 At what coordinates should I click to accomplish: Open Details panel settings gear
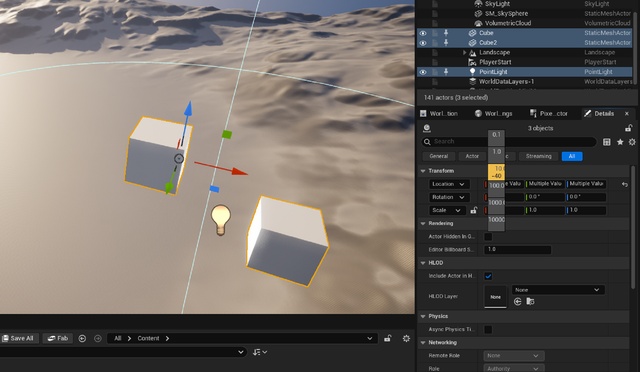pos(632,142)
